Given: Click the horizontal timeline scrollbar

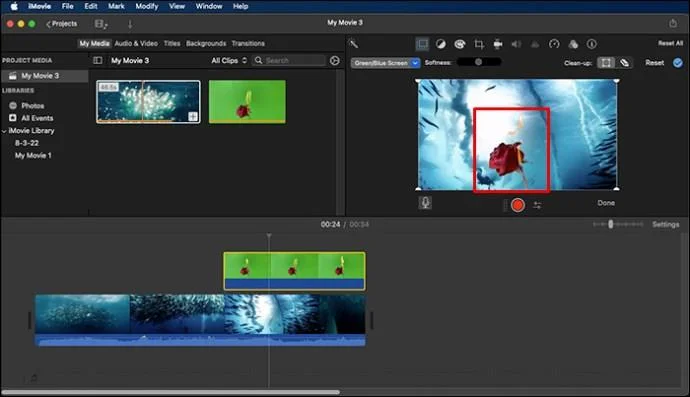Looking at the screenshot, I should (171, 392).
